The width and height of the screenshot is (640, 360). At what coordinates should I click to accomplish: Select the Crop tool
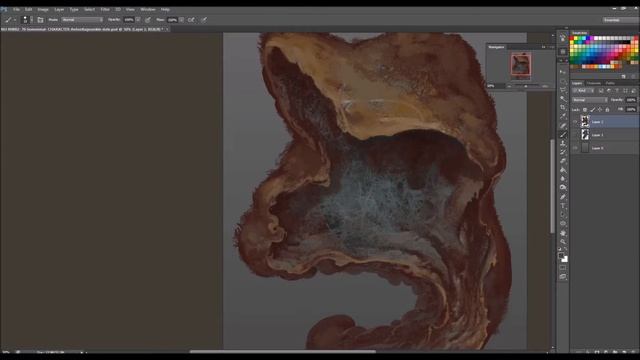(563, 107)
